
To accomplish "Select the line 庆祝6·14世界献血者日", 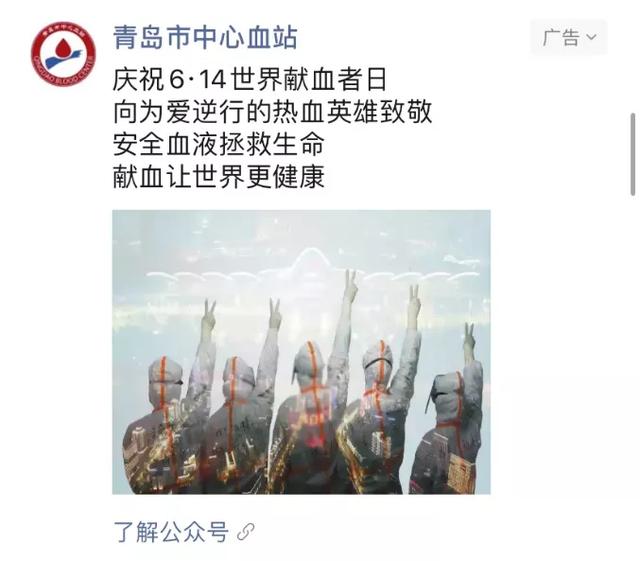I will pyautogui.click(x=249, y=79).
